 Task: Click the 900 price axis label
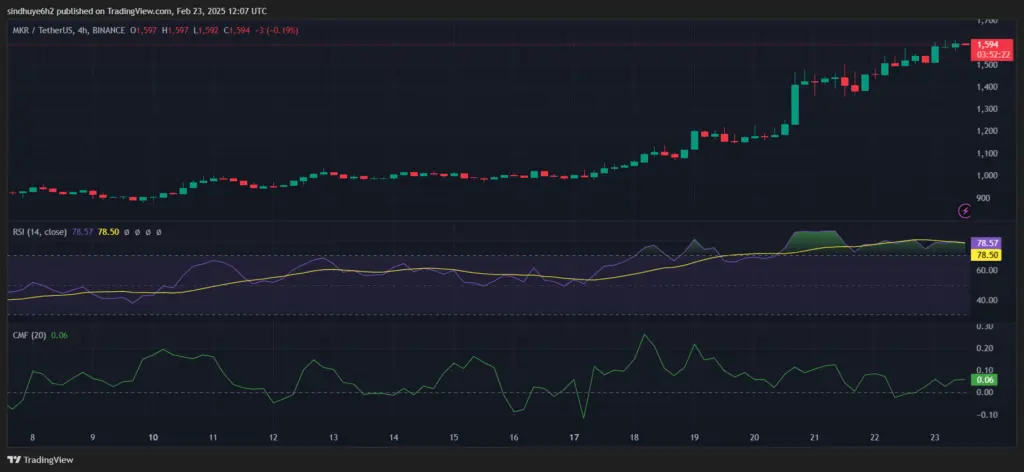(984, 198)
